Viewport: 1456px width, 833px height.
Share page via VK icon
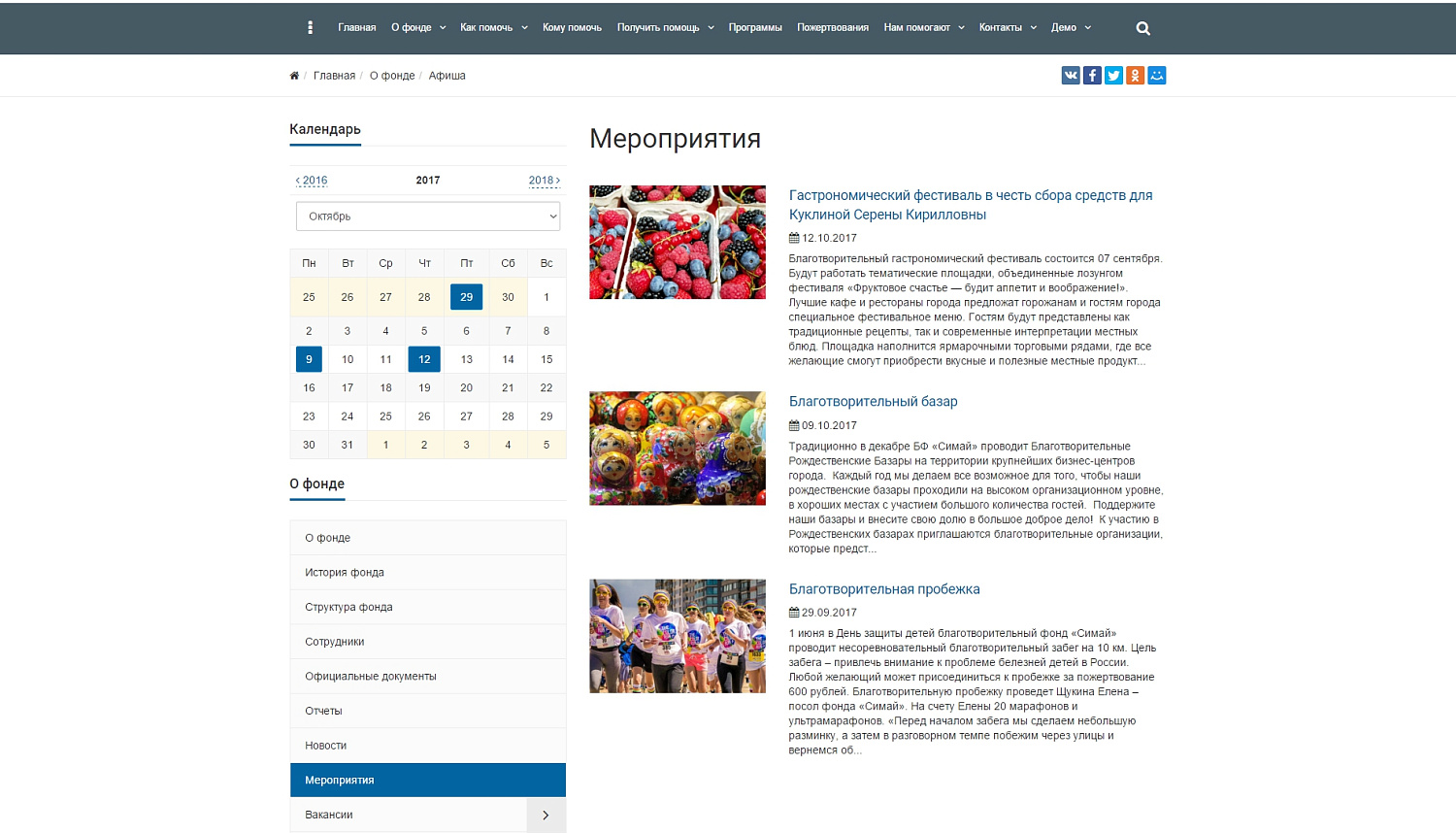click(x=1071, y=76)
